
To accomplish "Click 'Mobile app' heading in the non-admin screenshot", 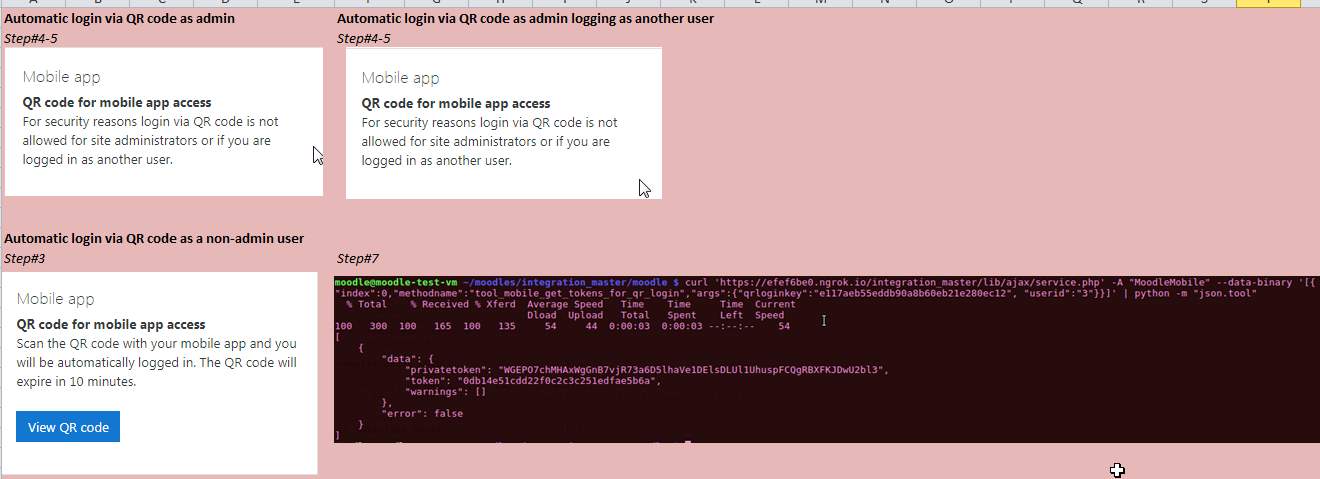I will [58, 299].
